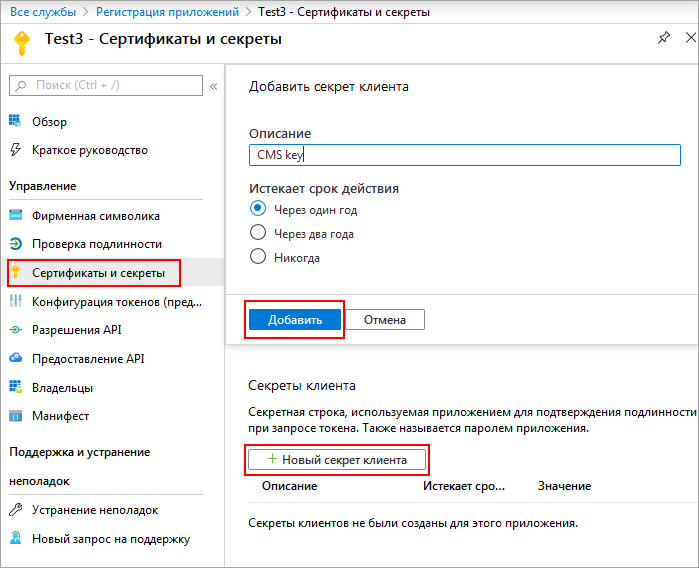
Task: Click the Overview (Обзор) grid icon
Action: point(15,122)
